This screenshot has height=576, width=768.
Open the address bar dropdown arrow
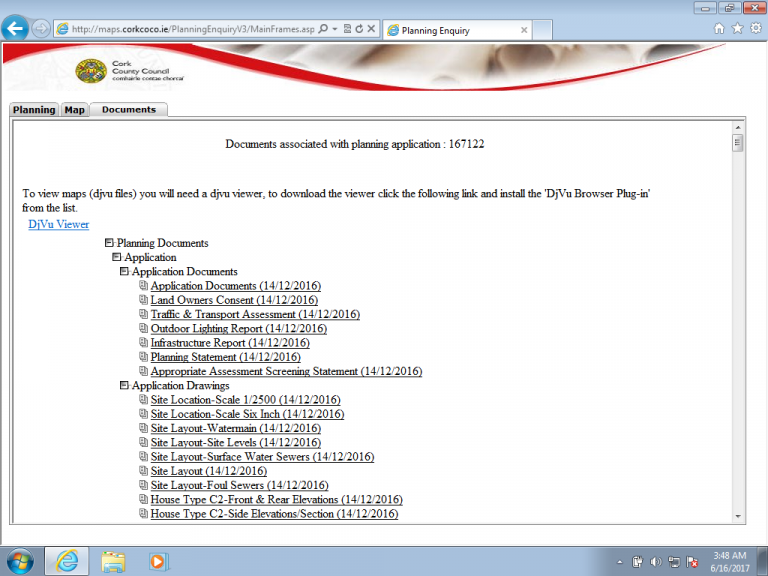click(335, 29)
